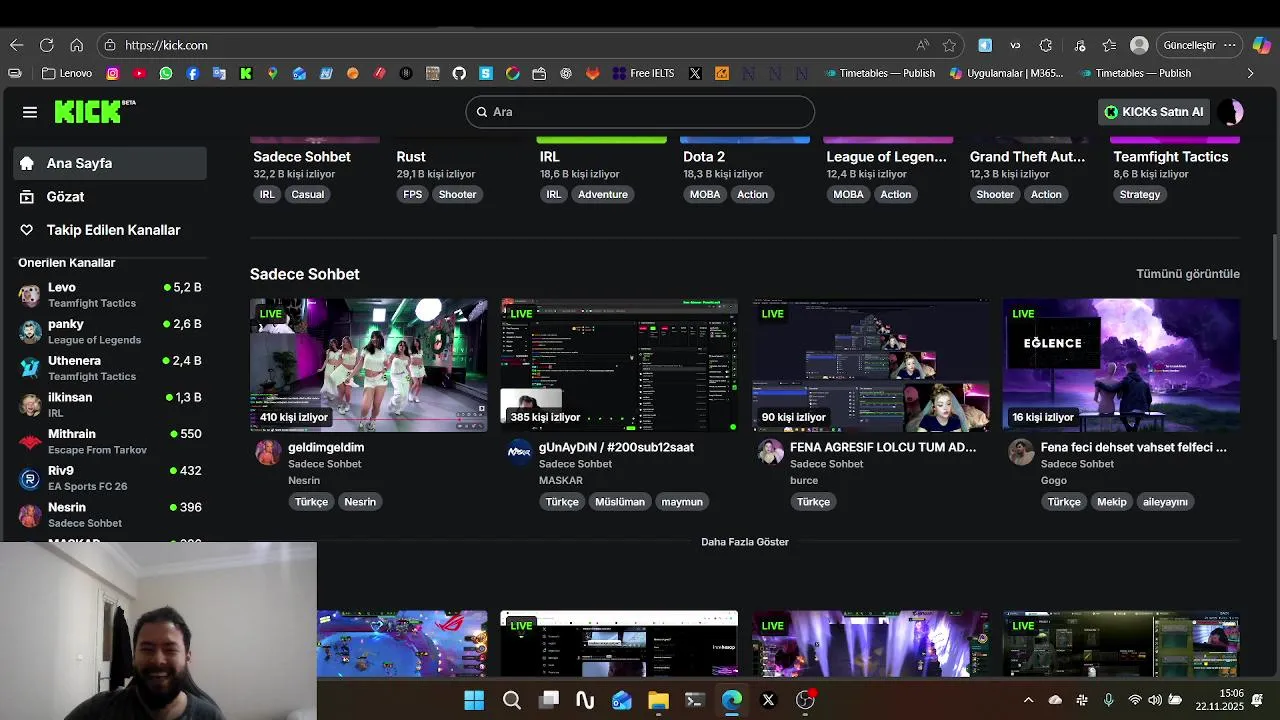The width and height of the screenshot is (1280, 720).
Task: Click the Strategy tag
Action: pyautogui.click(x=1140, y=194)
